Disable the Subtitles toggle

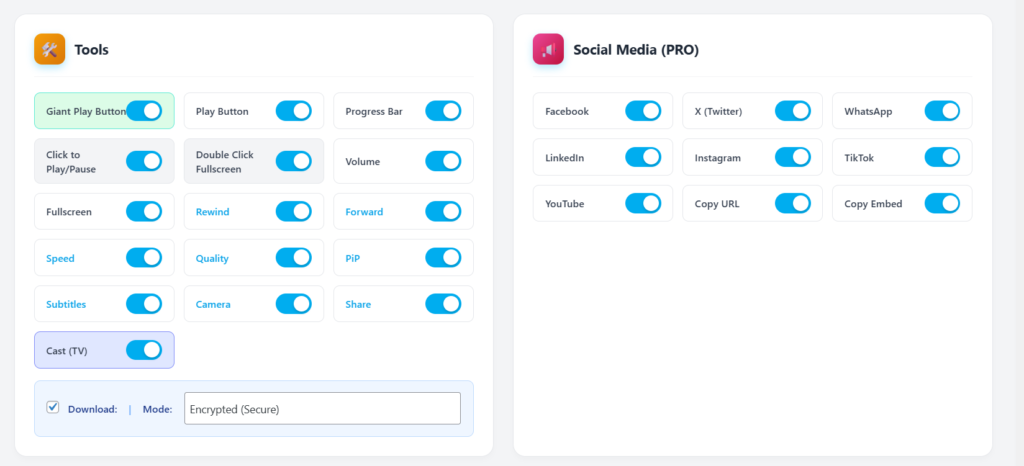[144, 303]
